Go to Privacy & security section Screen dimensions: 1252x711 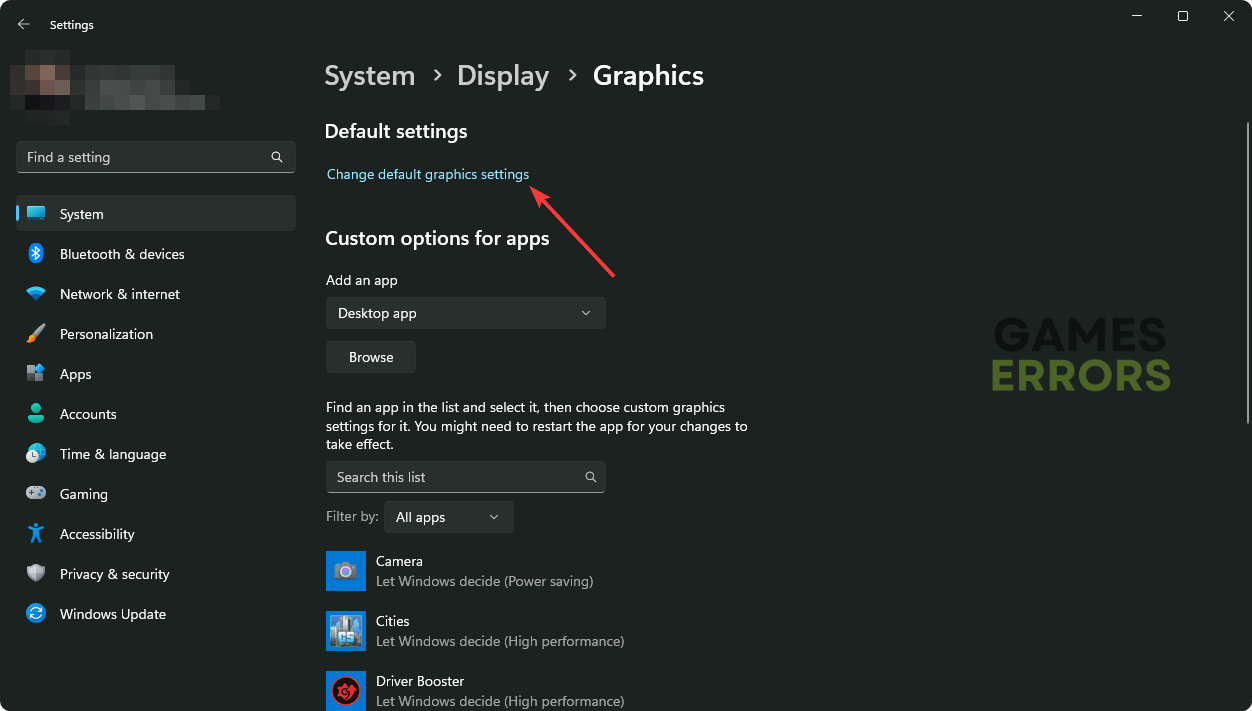(114, 574)
